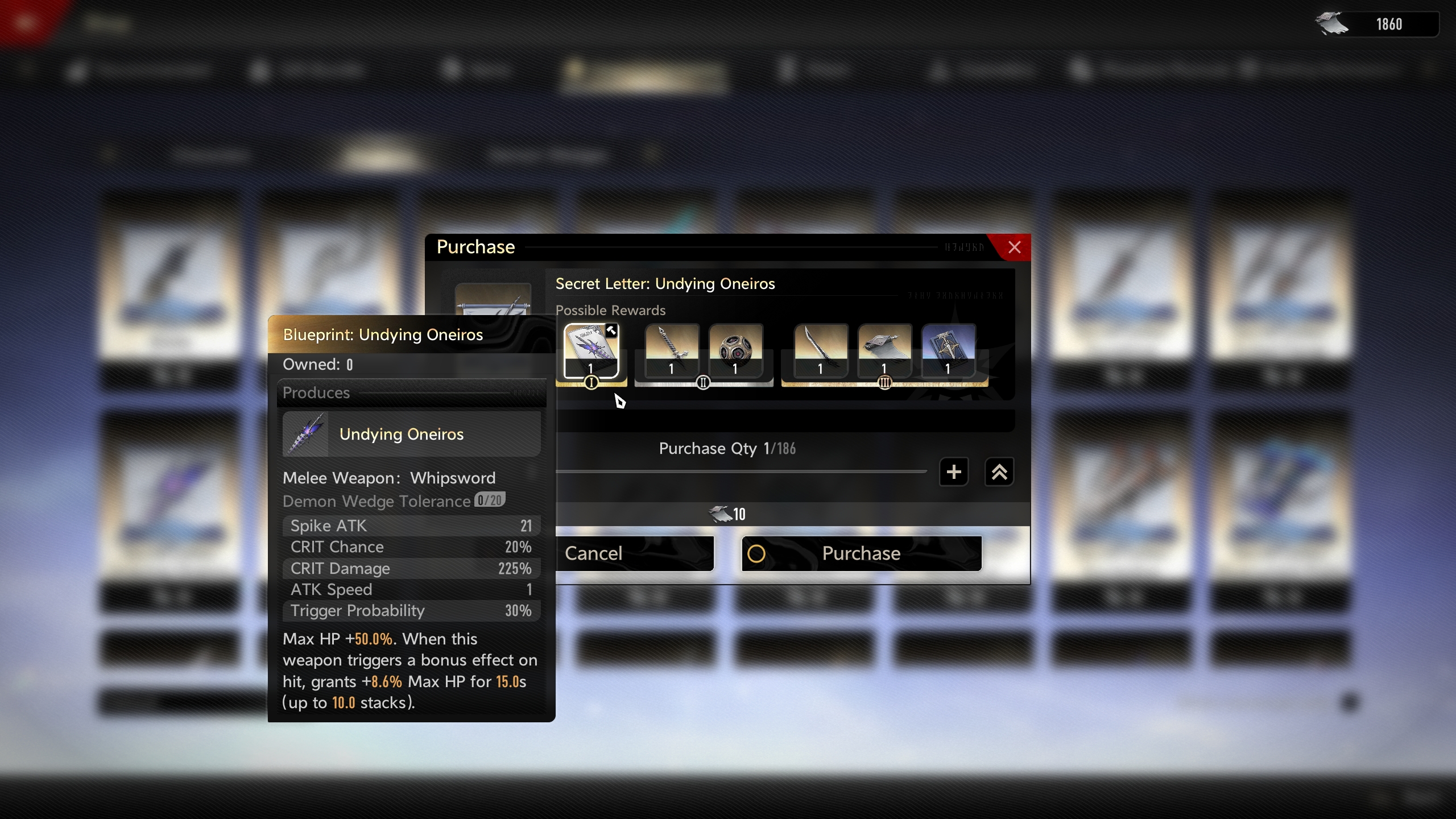Viewport: 1456px width, 819px height.
Task: Click the hammer badge on blueprint
Action: 611,330
